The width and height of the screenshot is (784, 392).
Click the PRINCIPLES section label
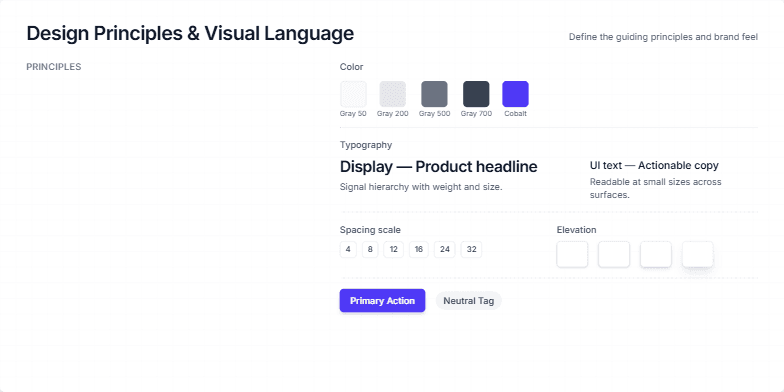tap(54, 67)
